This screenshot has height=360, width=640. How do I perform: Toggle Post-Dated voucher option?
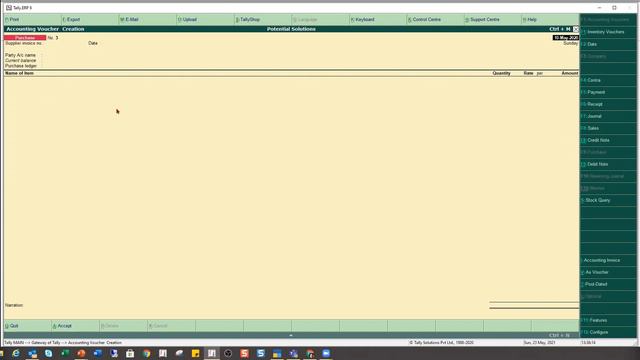tap(608, 284)
